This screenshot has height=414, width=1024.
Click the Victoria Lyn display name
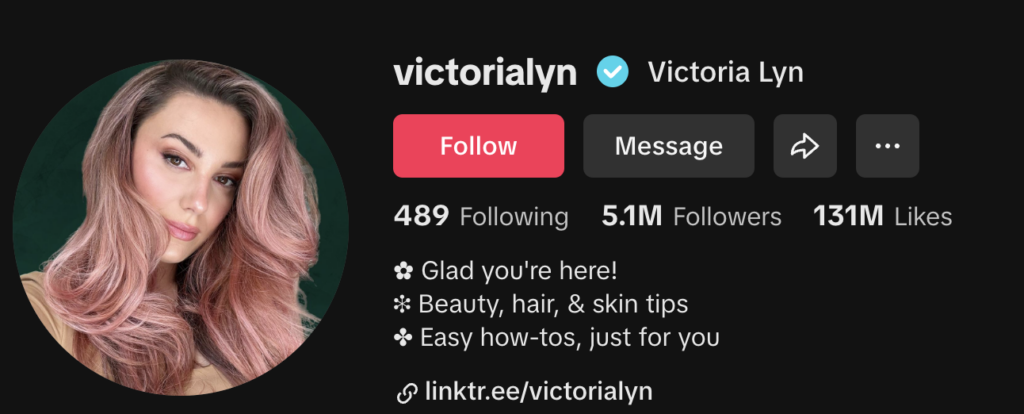pos(726,72)
